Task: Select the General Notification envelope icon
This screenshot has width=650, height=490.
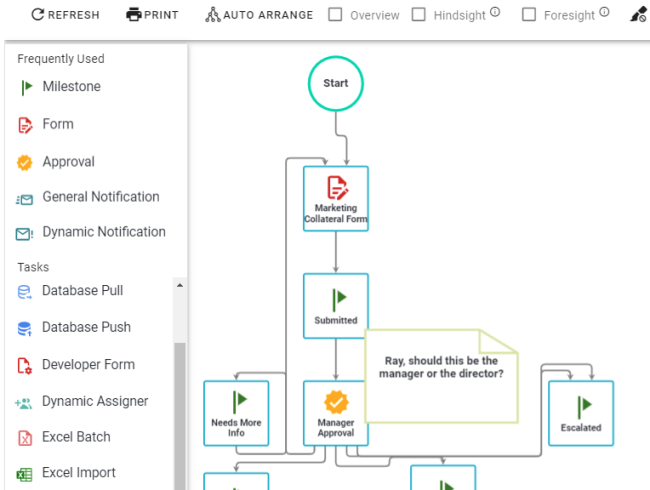Action: [x=24, y=200]
